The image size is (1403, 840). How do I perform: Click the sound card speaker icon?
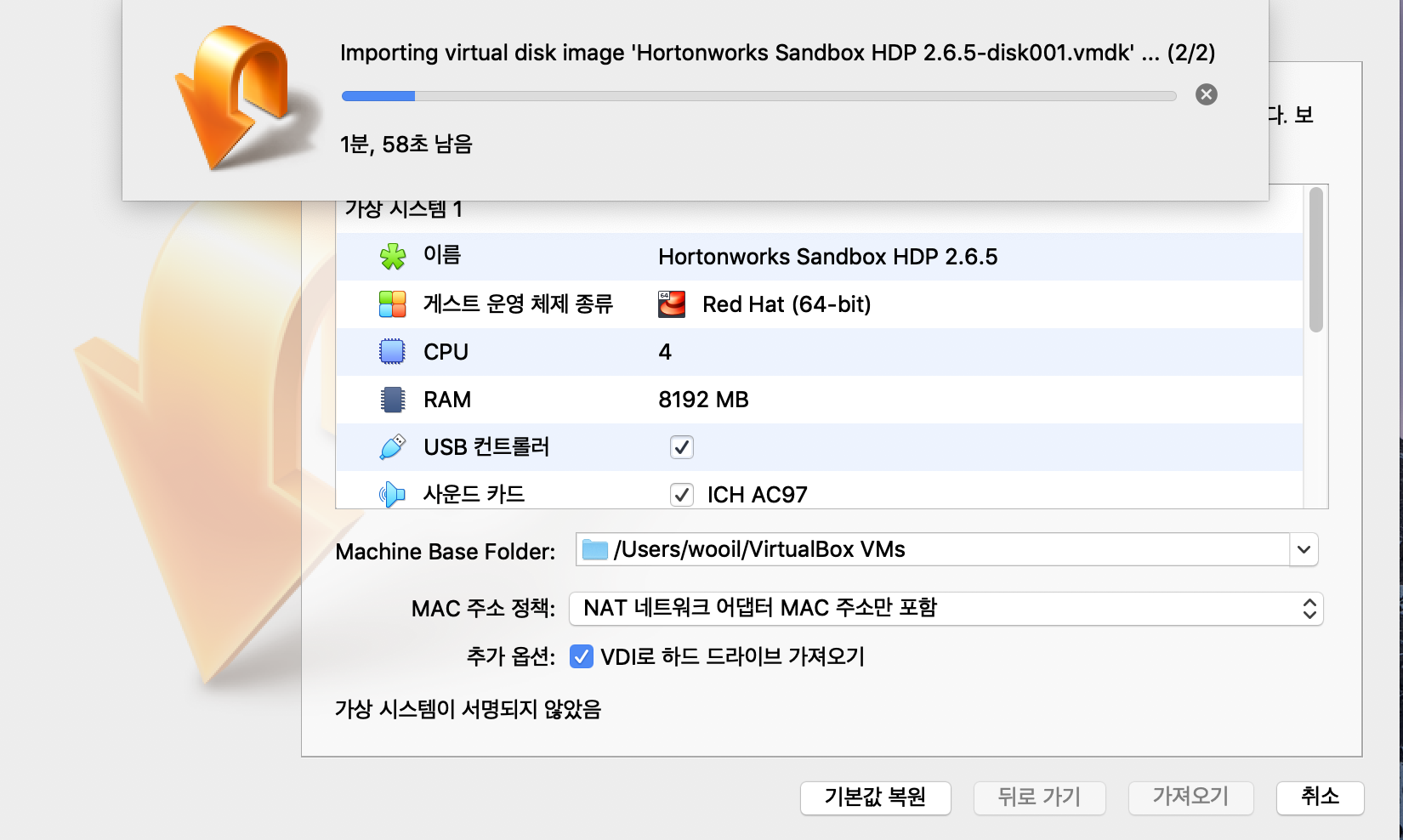click(x=392, y=494)
